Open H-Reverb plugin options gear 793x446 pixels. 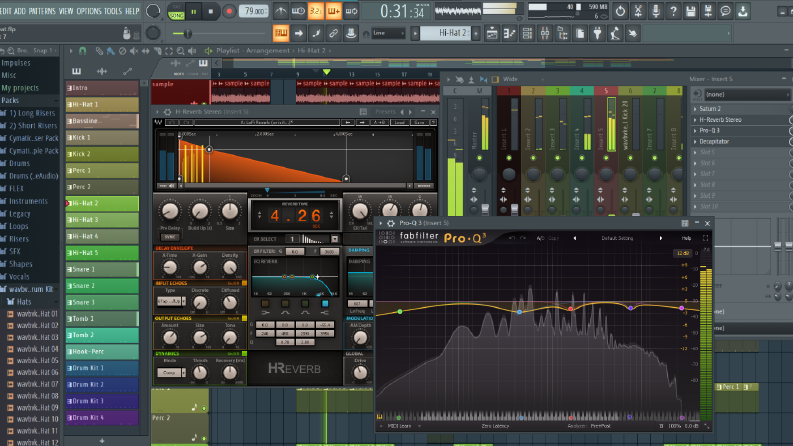[x=168, y=112]
